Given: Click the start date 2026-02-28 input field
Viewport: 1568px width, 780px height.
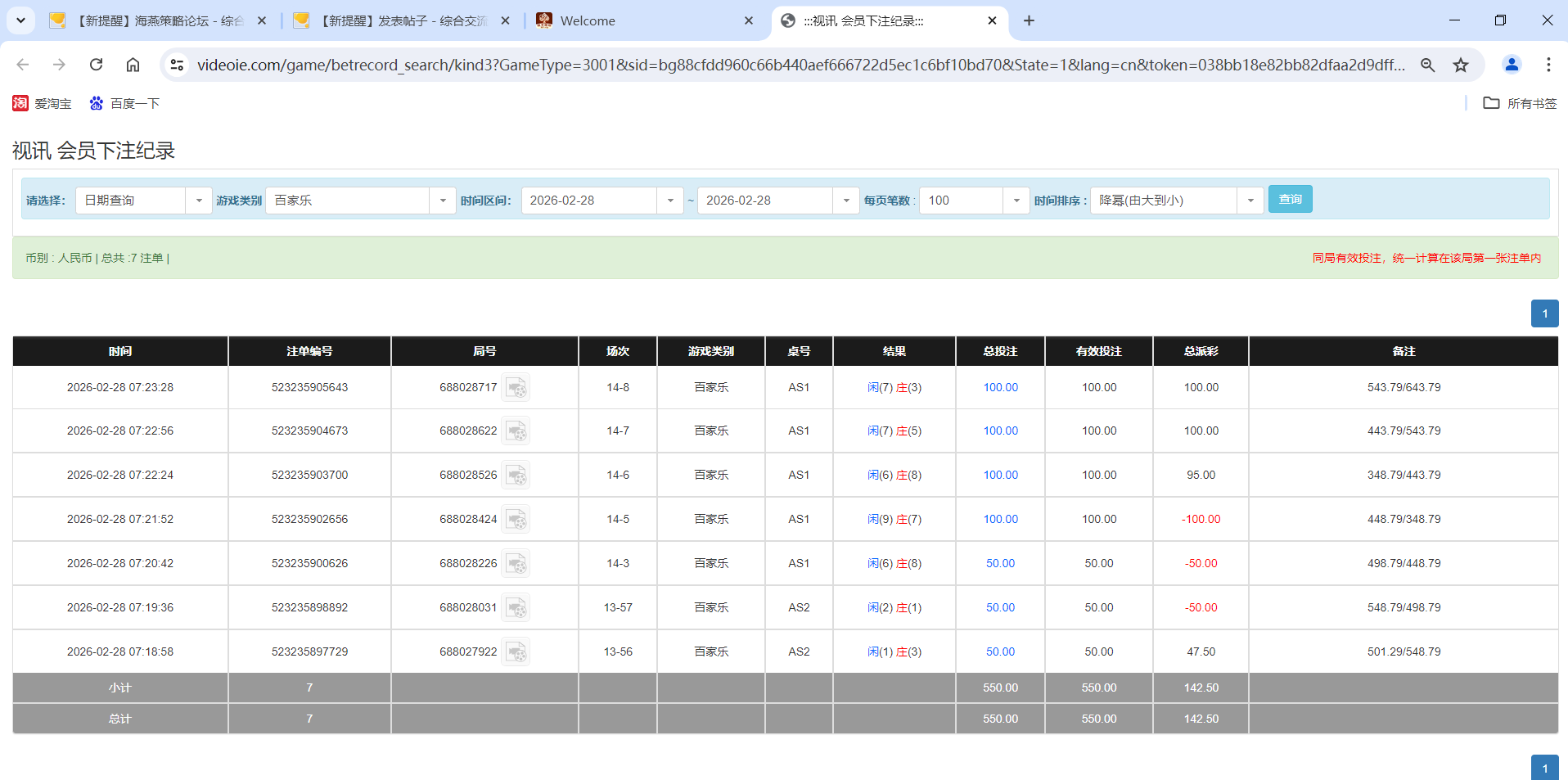Looking at the screenshot, I should 589,200.
